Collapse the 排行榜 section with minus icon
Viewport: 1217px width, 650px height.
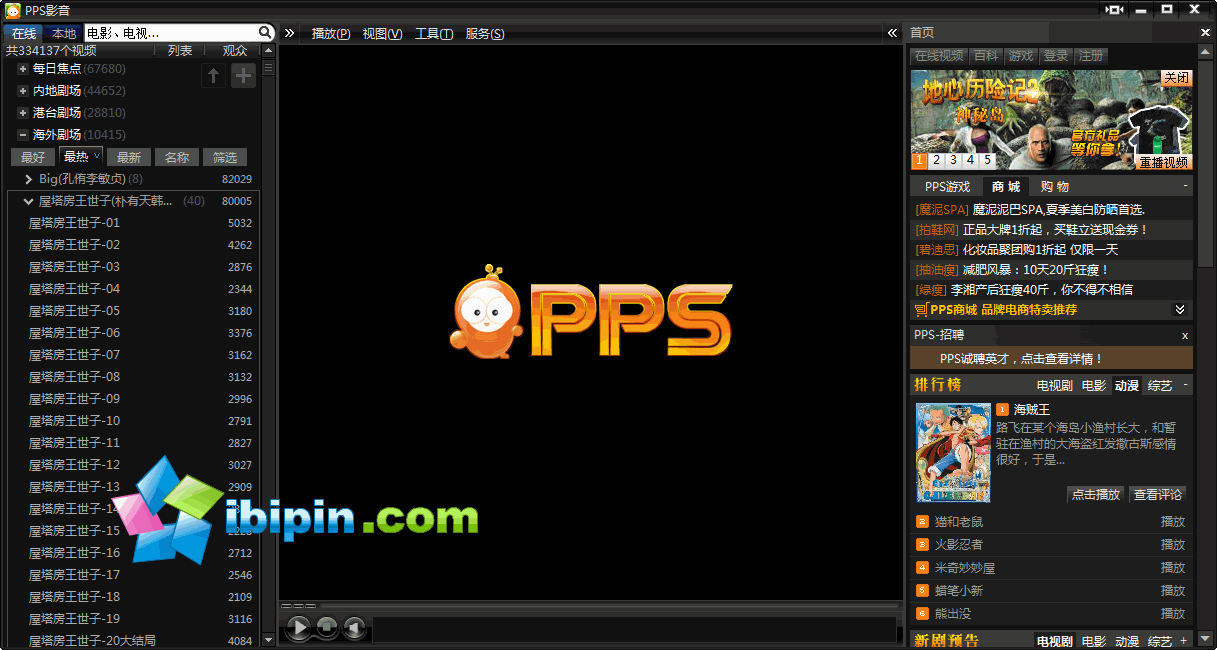point(1185,385)
